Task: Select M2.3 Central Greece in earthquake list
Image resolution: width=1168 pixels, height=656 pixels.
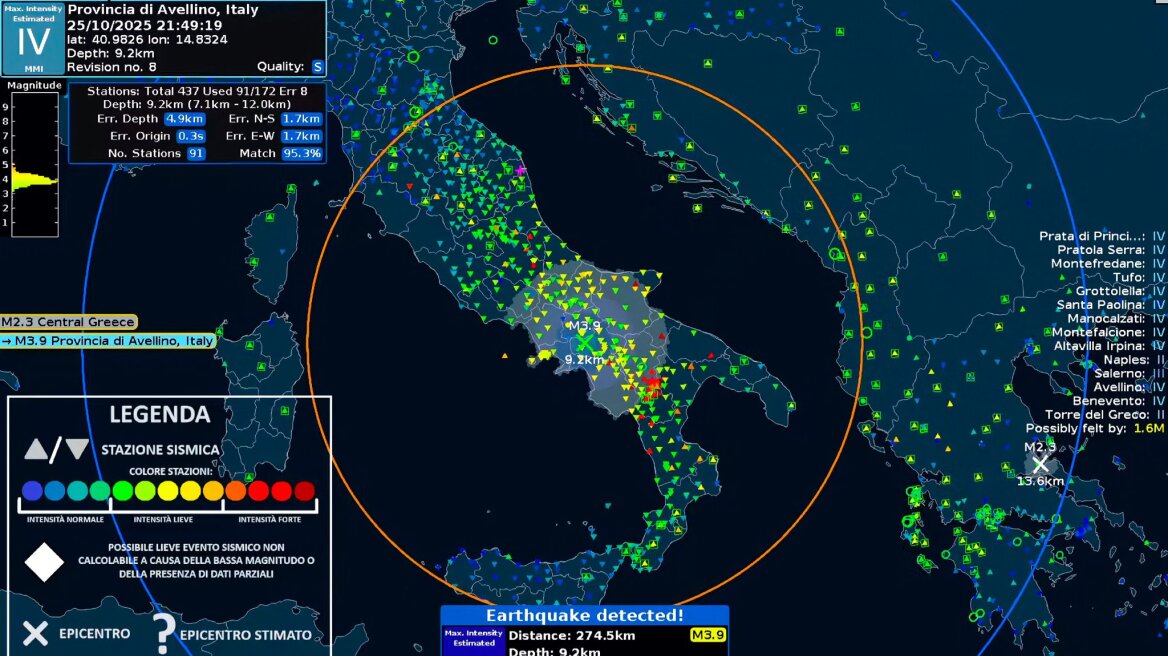Action: click(x=68, y=322)
